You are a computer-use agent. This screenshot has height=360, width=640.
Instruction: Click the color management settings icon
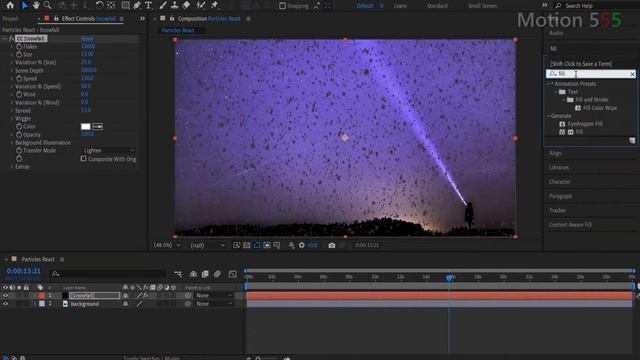tap(291, 245)
